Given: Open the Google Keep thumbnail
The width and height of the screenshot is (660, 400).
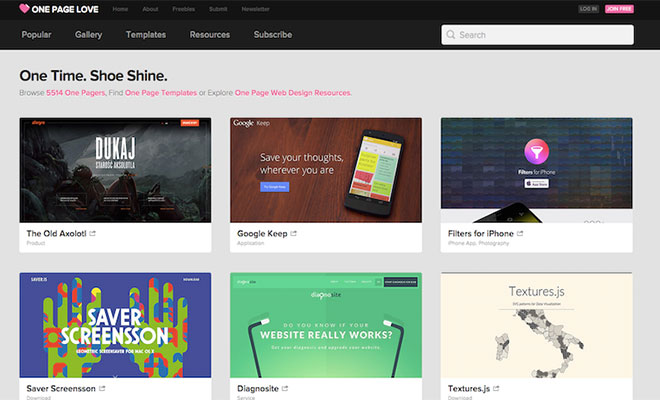Looking at the screenshot, I should (326, 170).
